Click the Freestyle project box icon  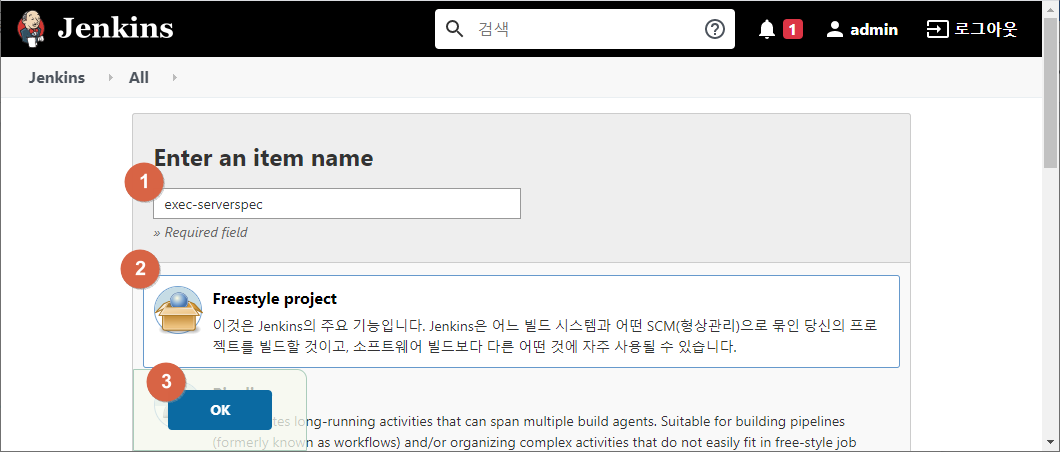pyautogui.click(x=178, y=310)
